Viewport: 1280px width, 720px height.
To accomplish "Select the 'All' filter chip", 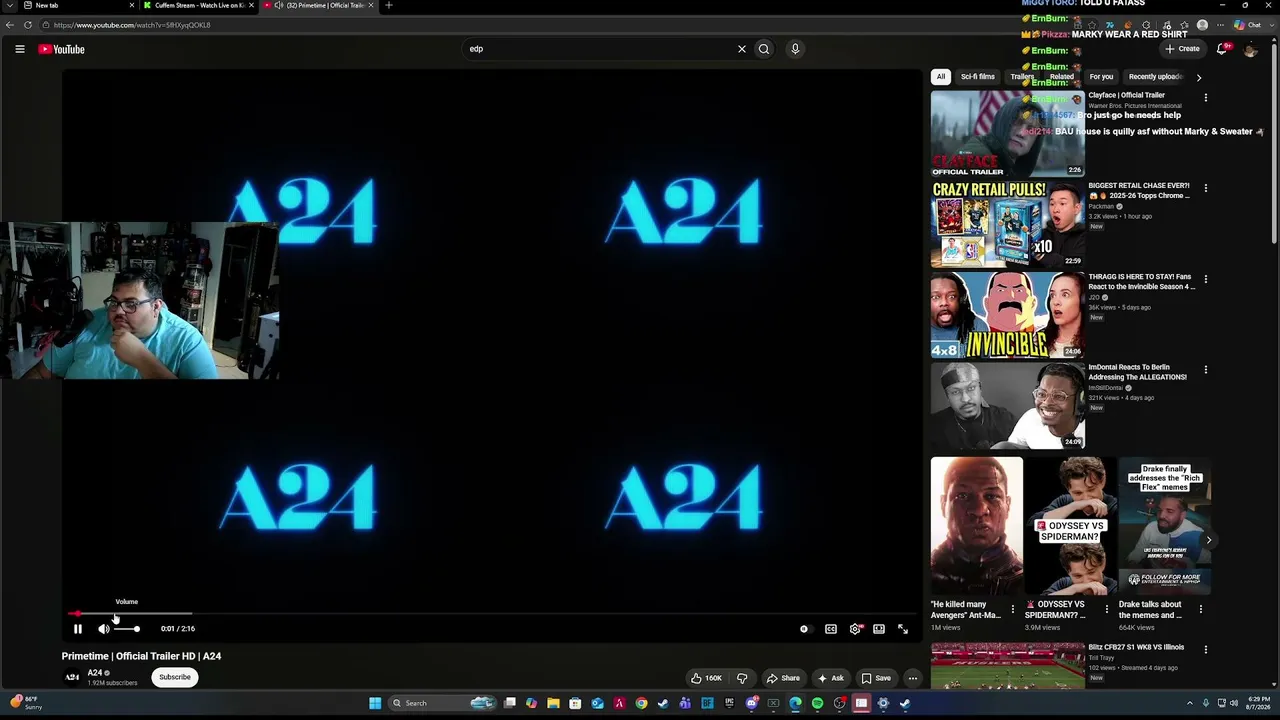I will pos(940,77).
